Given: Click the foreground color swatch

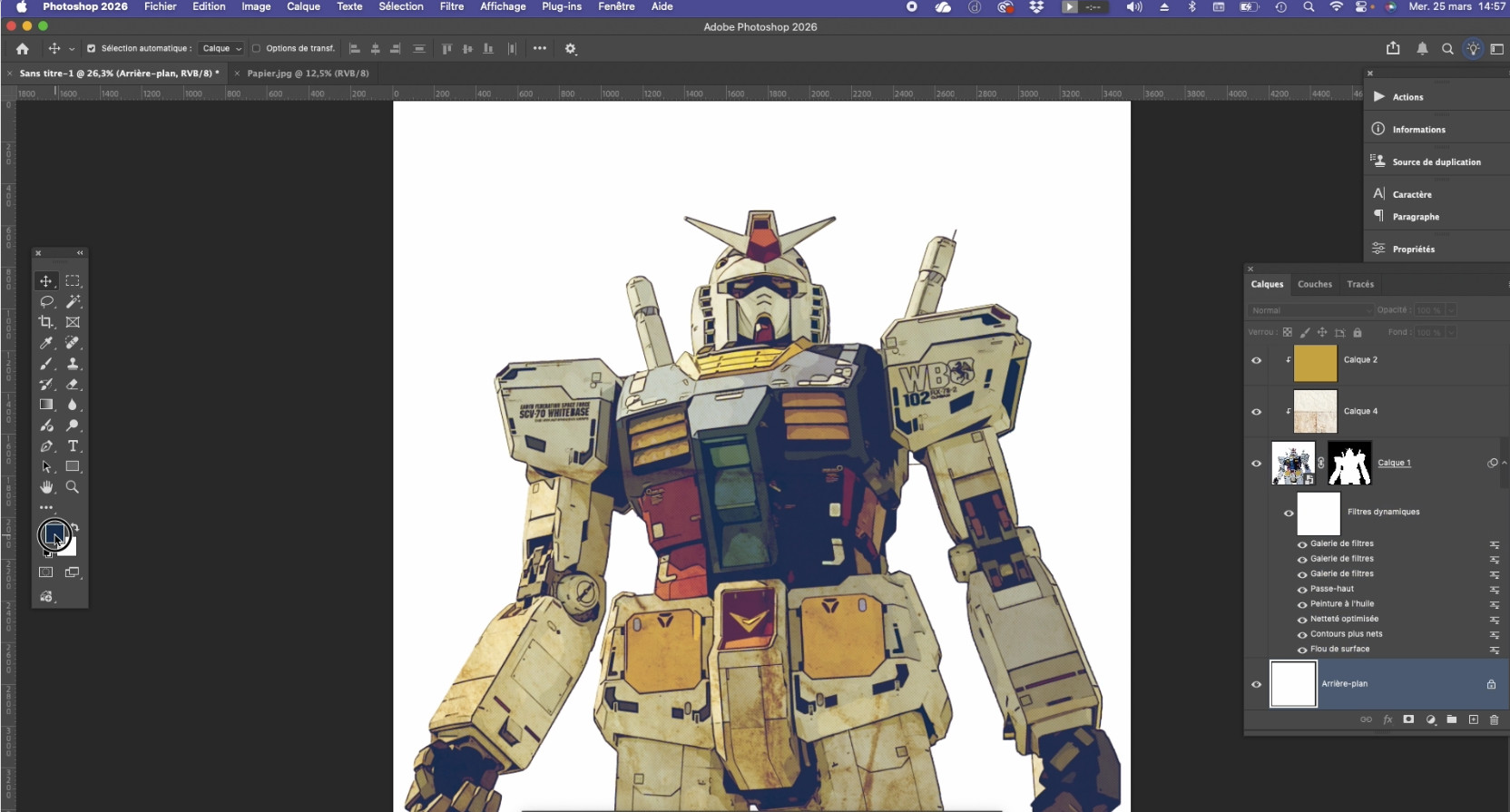Looking at the screenshot, I should pos(54,533).
